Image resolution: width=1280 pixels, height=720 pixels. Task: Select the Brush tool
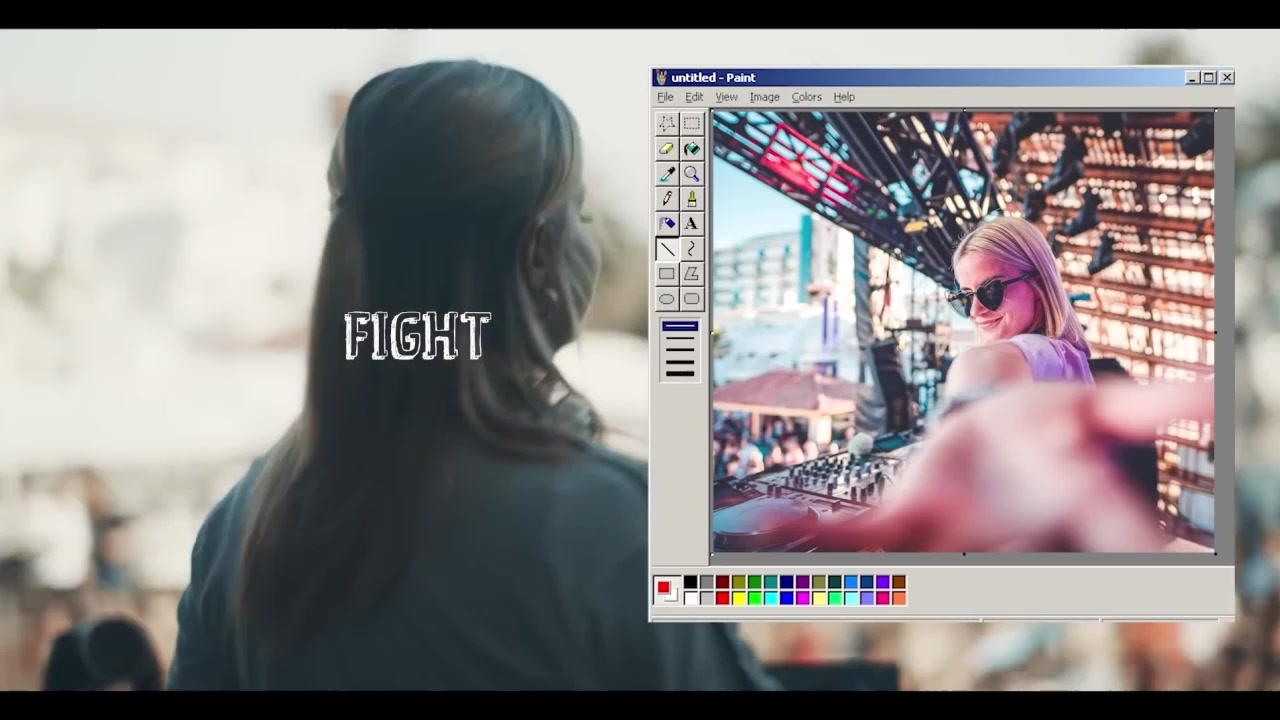tap(691, 198)
